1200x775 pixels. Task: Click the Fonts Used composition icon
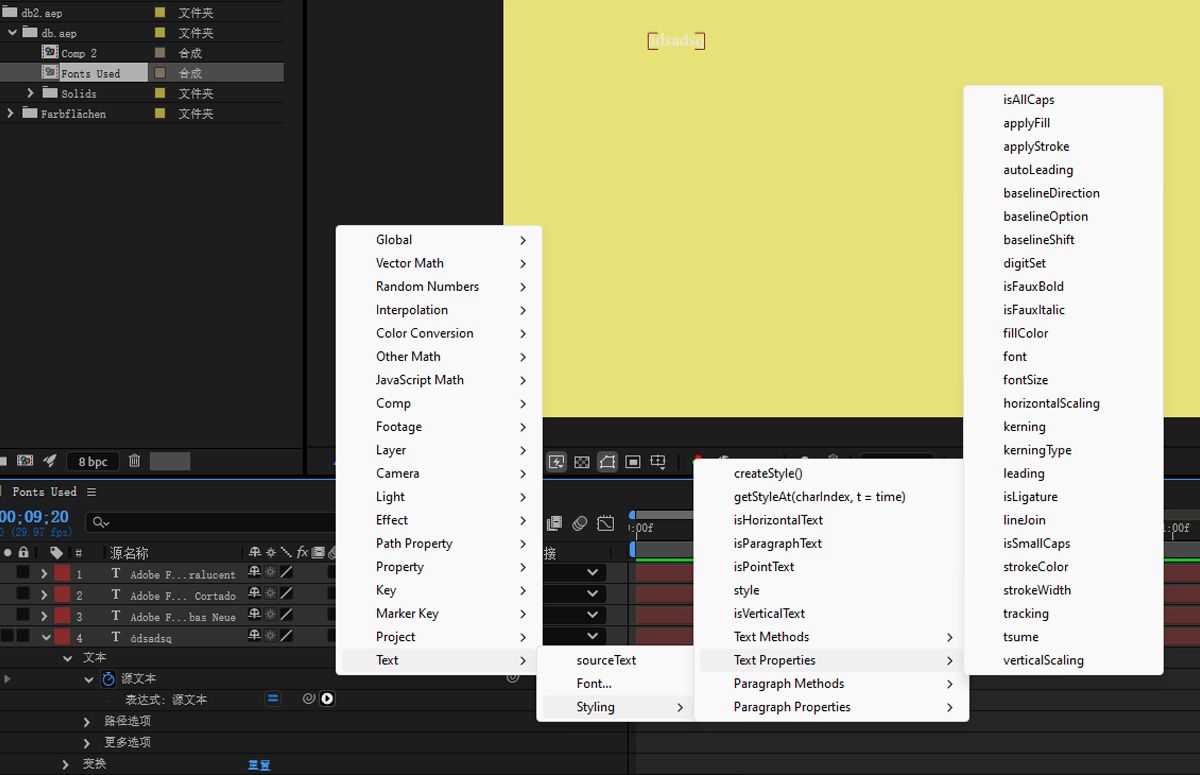[50, 72]
